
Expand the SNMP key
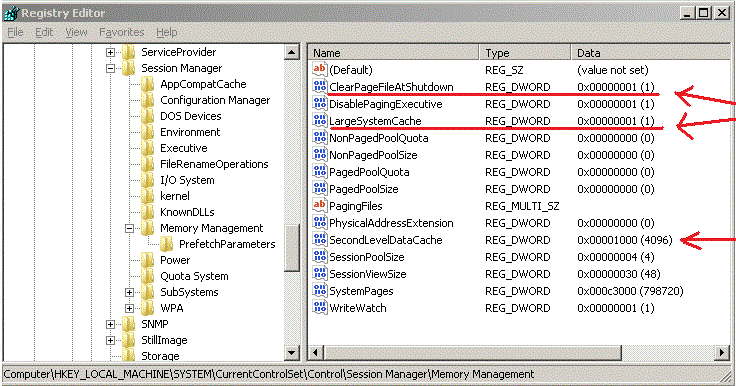(x=110, y=324)
